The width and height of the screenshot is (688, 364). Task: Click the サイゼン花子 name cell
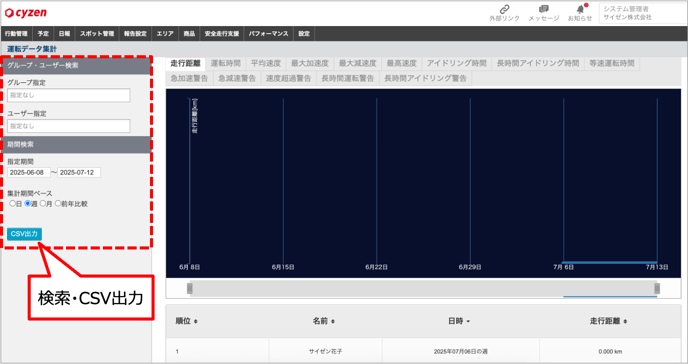325,351
